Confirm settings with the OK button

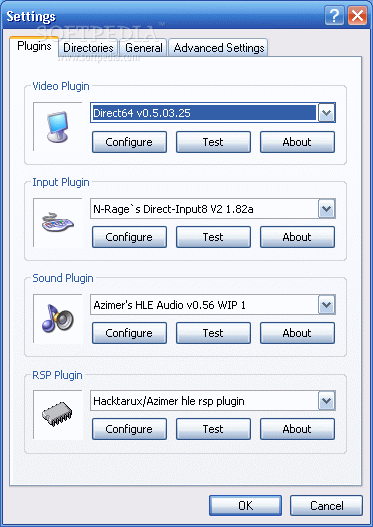pos(245,505)
